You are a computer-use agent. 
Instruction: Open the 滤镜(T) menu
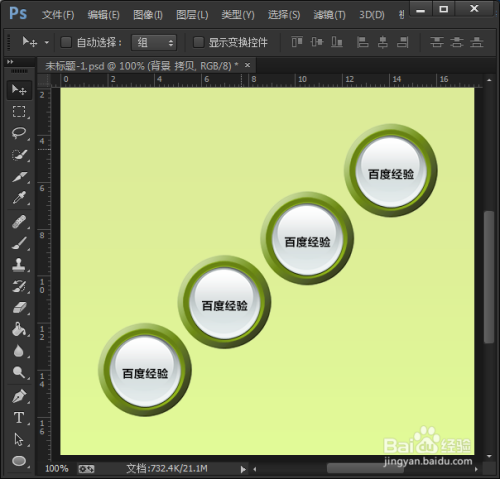(329, 15)
